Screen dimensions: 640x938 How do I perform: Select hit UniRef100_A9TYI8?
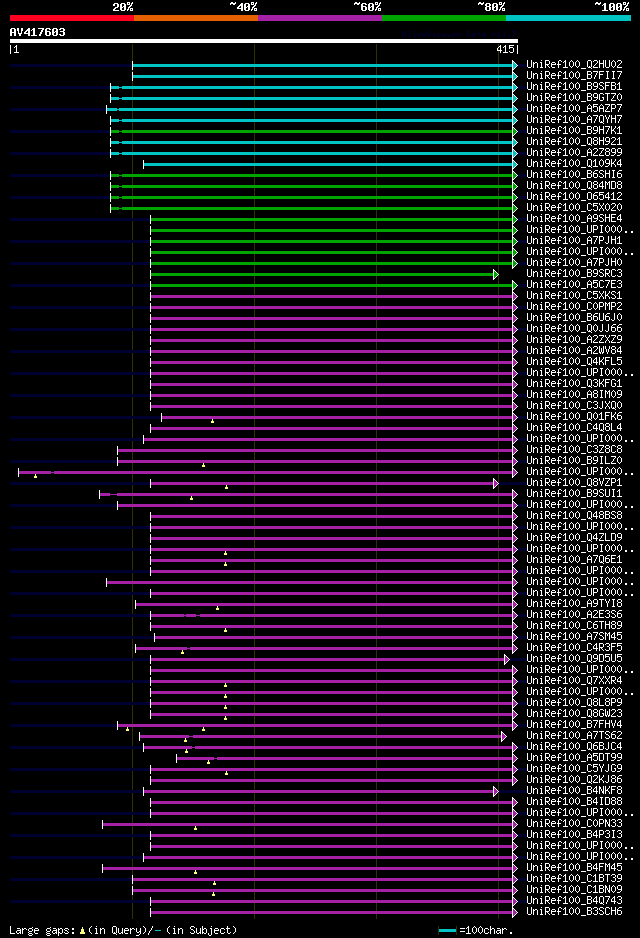click(574, 604)
